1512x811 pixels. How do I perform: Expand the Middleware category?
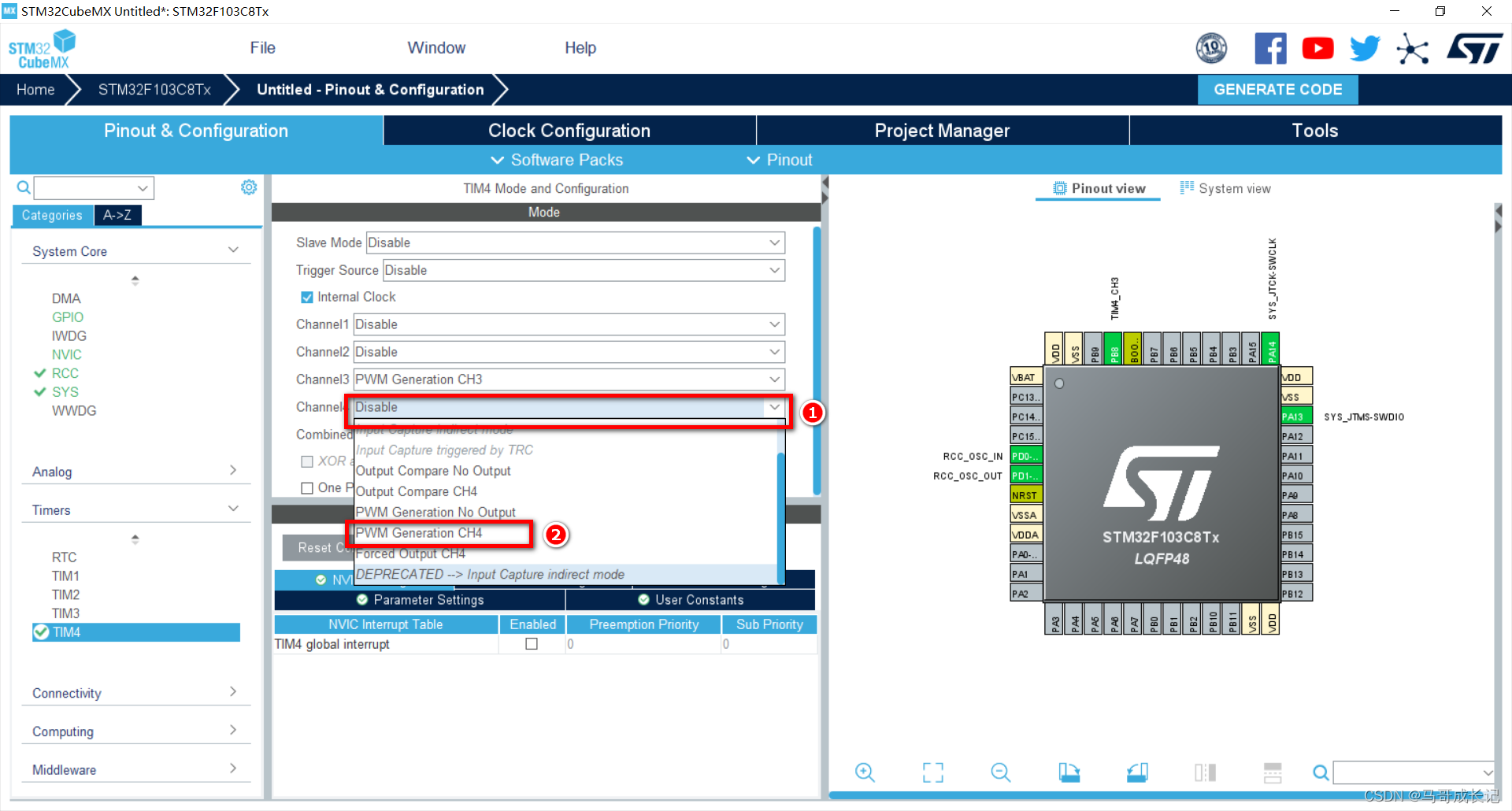[x=135, y=770]
